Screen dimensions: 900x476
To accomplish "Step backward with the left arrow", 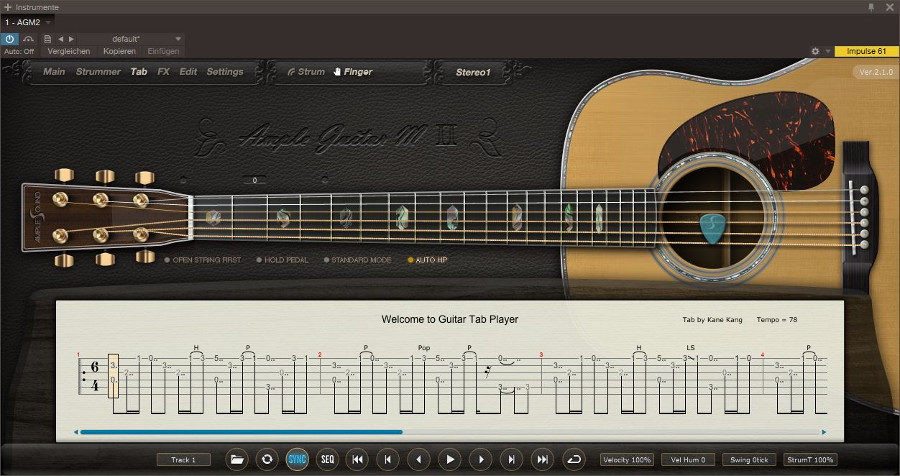I will (x=419, y=459).
